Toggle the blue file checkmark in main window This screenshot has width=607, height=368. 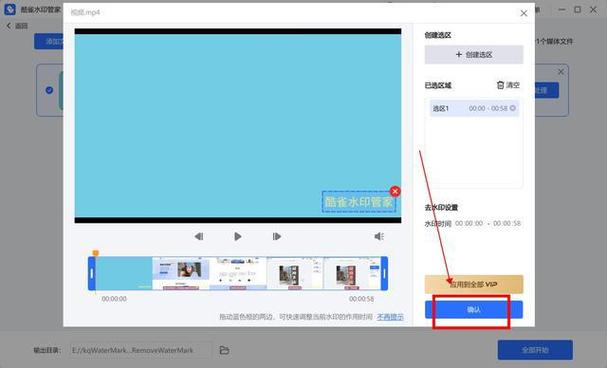pos(49,90)
